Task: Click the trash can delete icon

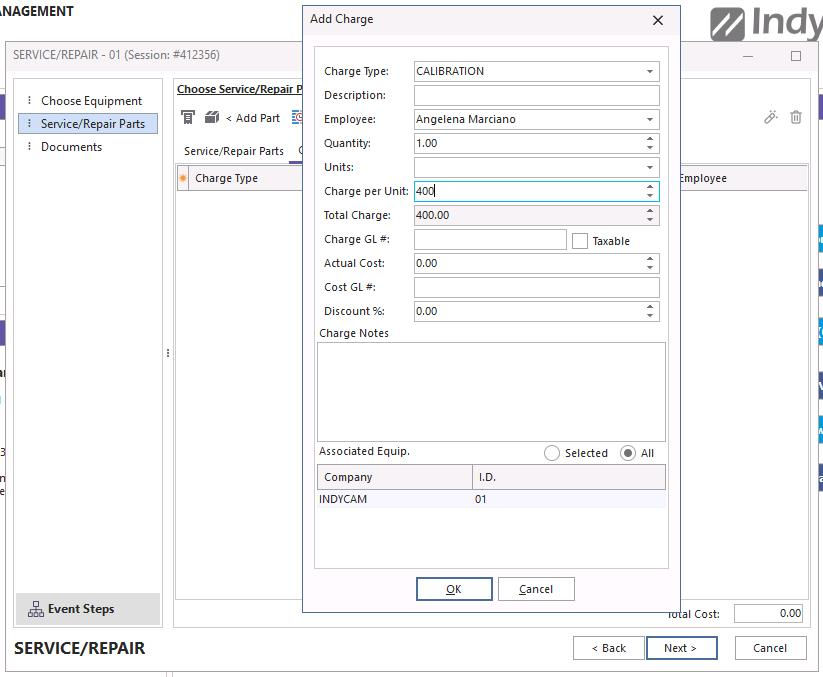Action: 796,117
